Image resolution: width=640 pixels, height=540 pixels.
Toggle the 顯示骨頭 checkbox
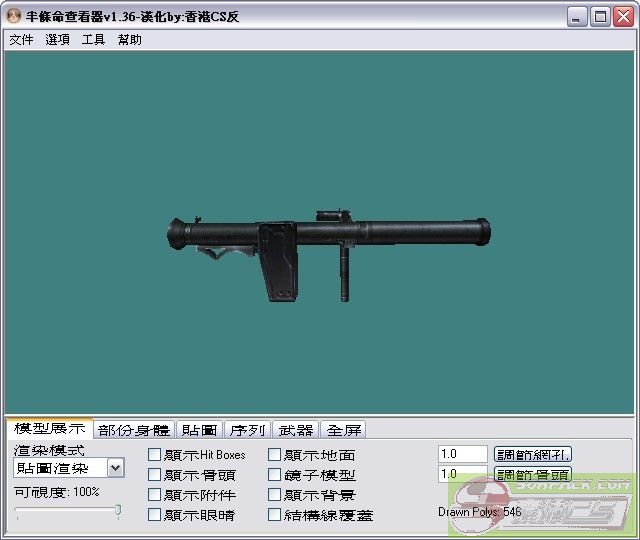[154, 475]
